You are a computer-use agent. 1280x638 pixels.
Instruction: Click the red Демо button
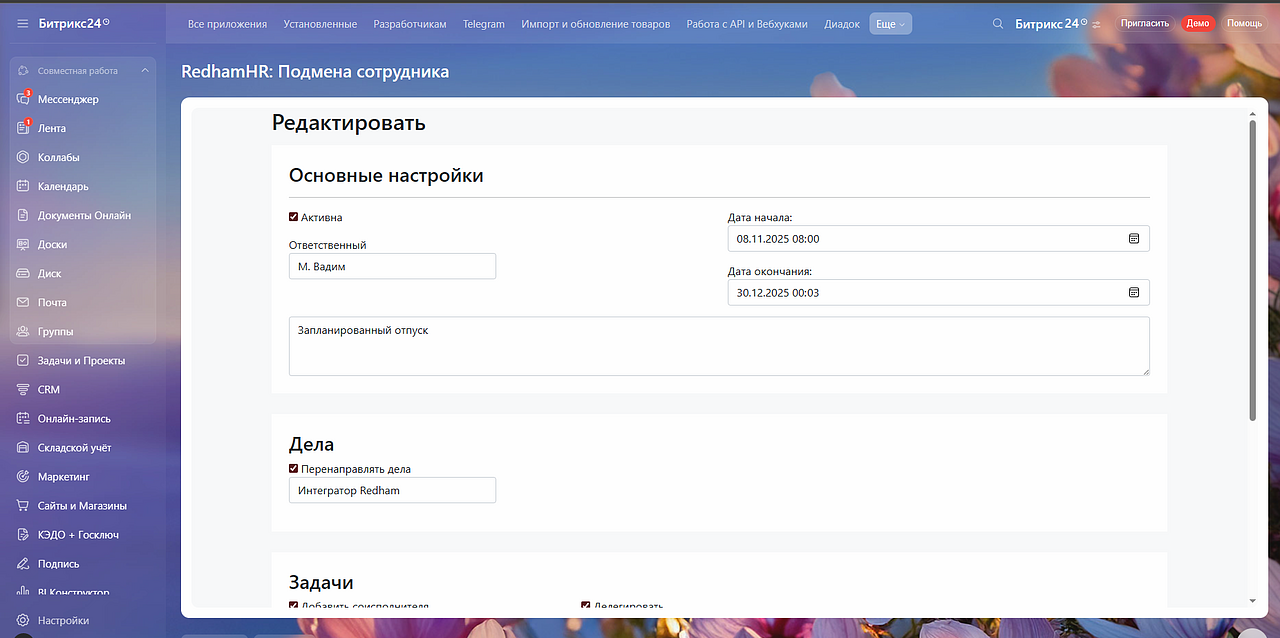point(1198,23)
